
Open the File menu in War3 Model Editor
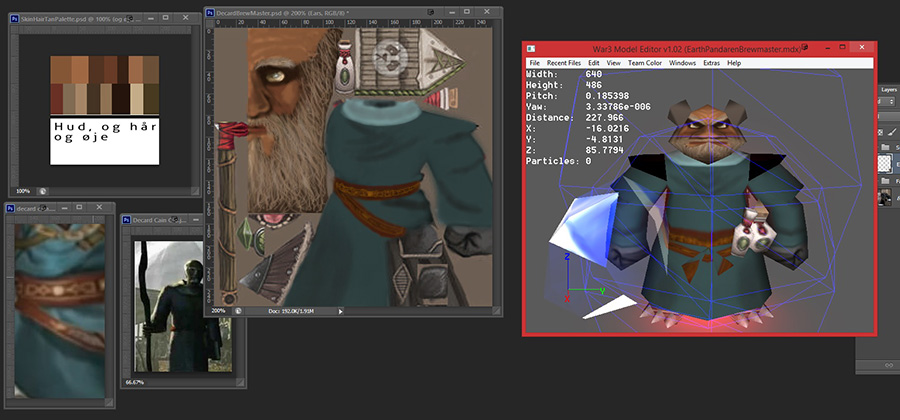[x=534, y=63]
